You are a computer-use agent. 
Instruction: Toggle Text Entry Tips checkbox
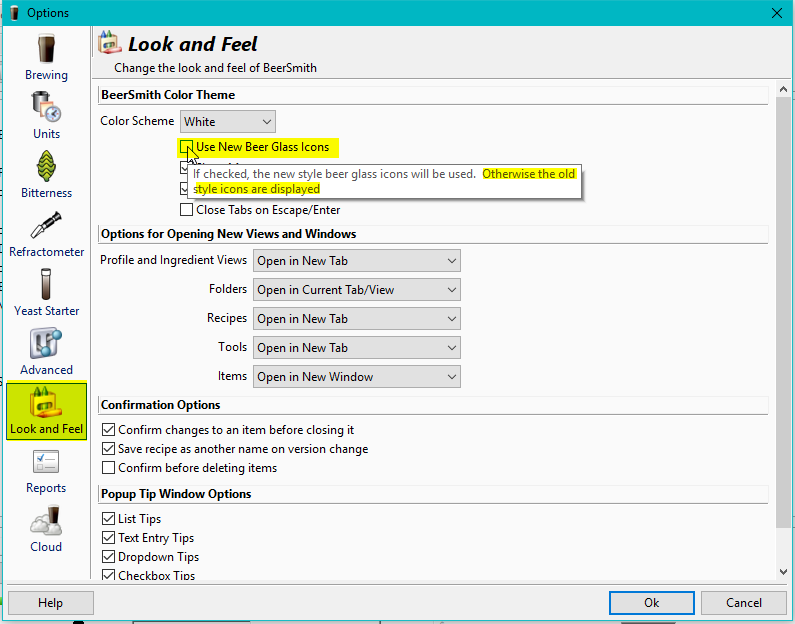(108, 537)
